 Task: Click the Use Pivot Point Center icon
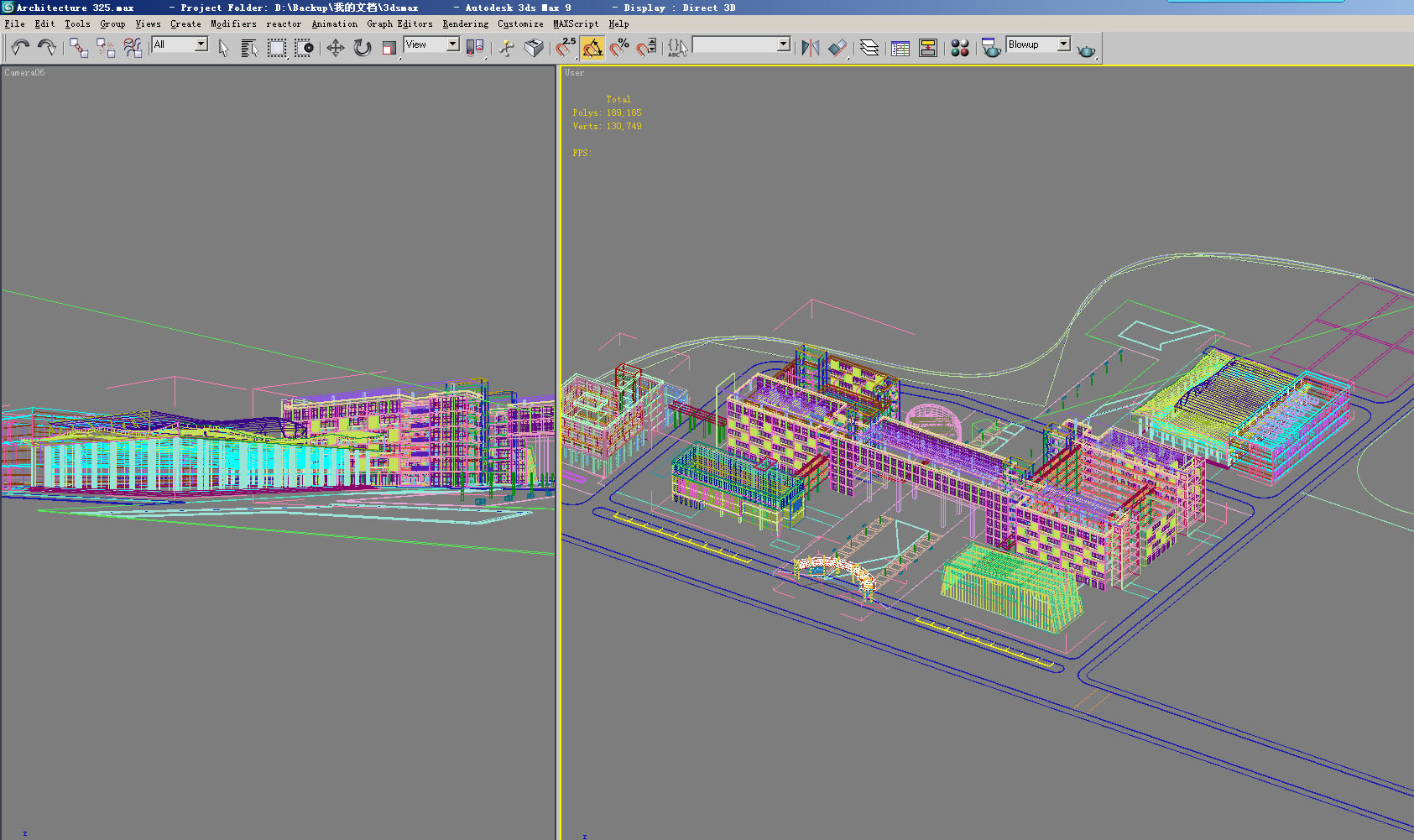(x=475, y=48)
